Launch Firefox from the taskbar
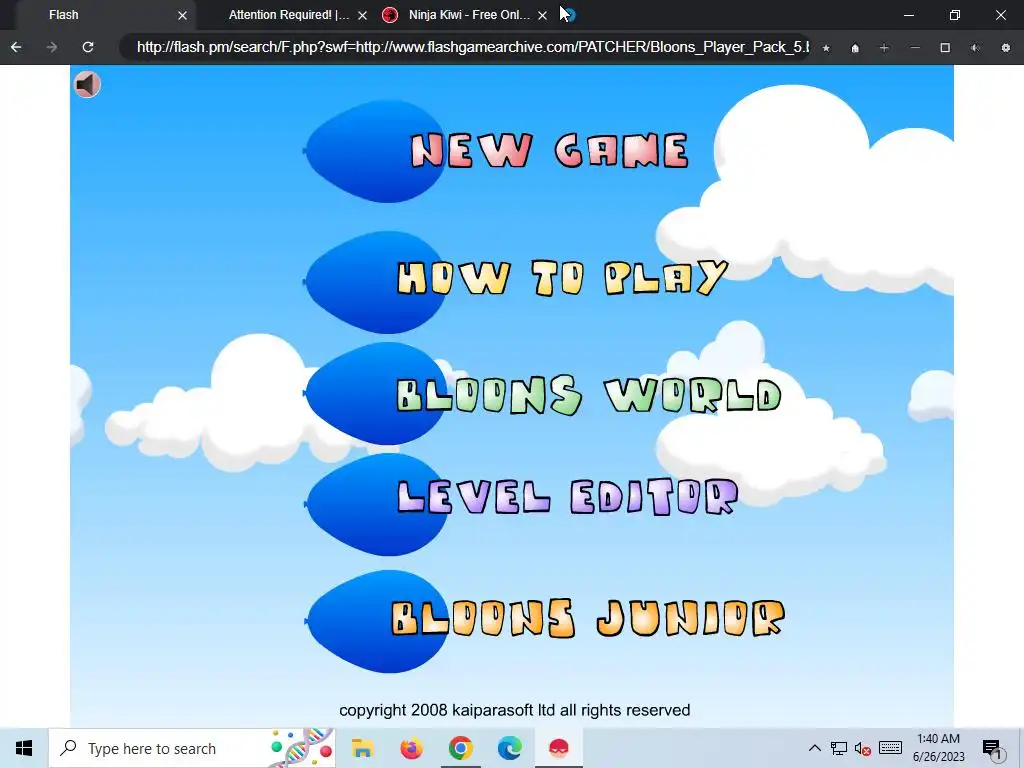The image size is (1024, 768). click(411, 748)
